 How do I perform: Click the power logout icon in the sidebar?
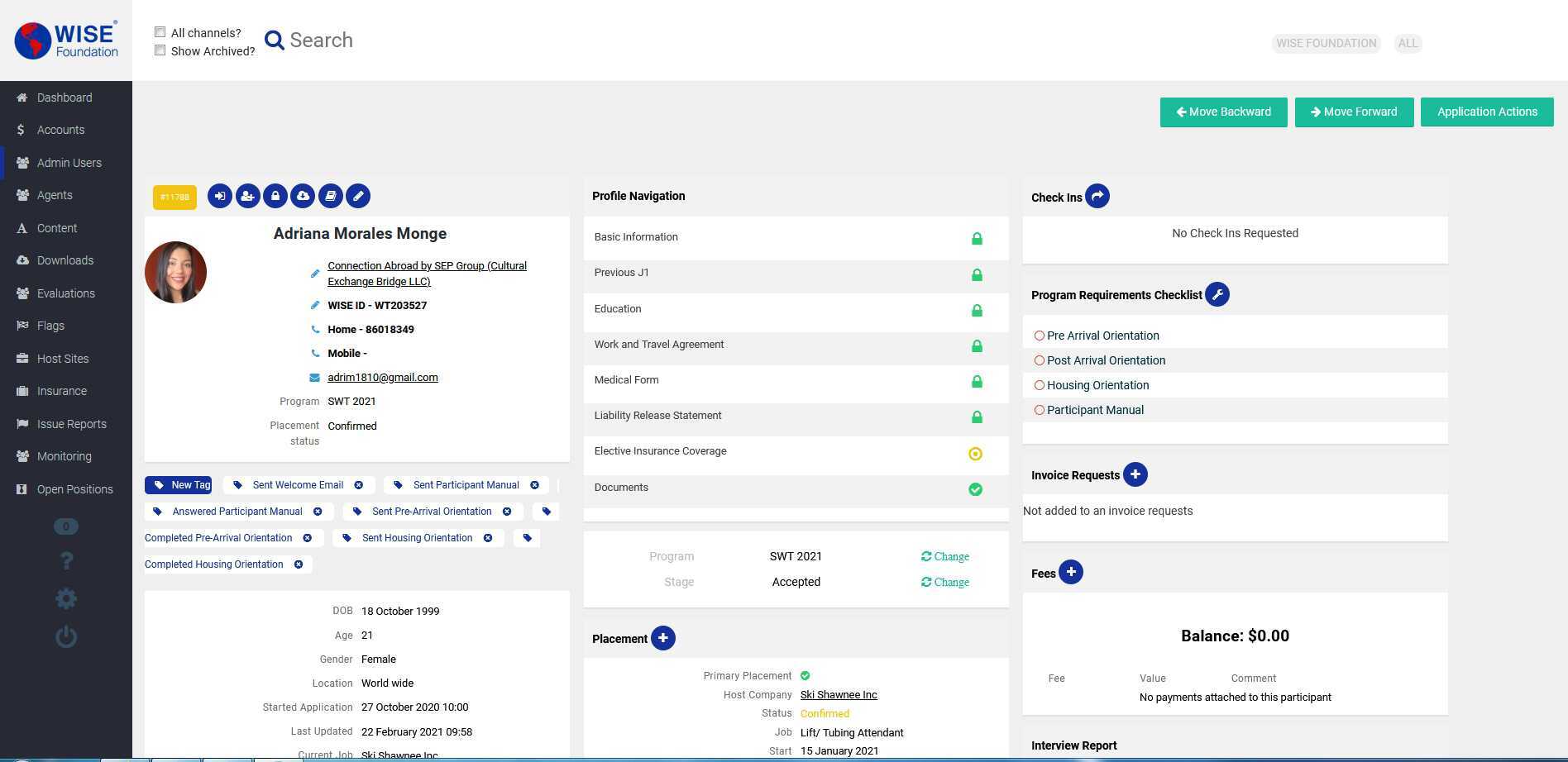pos(66,637)
